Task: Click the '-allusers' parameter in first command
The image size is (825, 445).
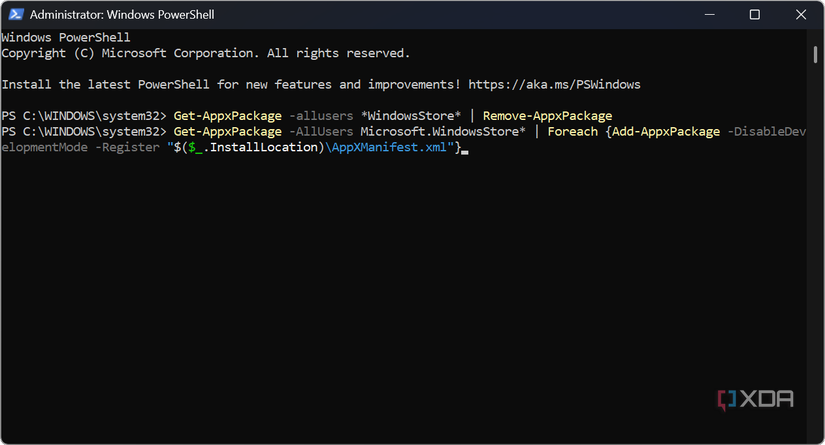Action: pos(321,116)
